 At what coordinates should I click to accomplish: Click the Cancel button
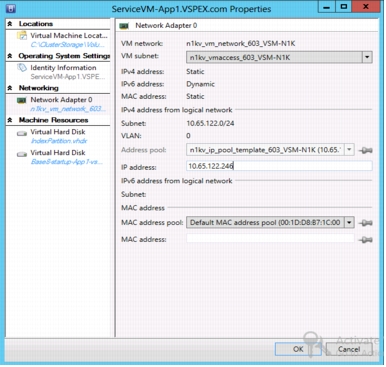(x=349, y=349)
